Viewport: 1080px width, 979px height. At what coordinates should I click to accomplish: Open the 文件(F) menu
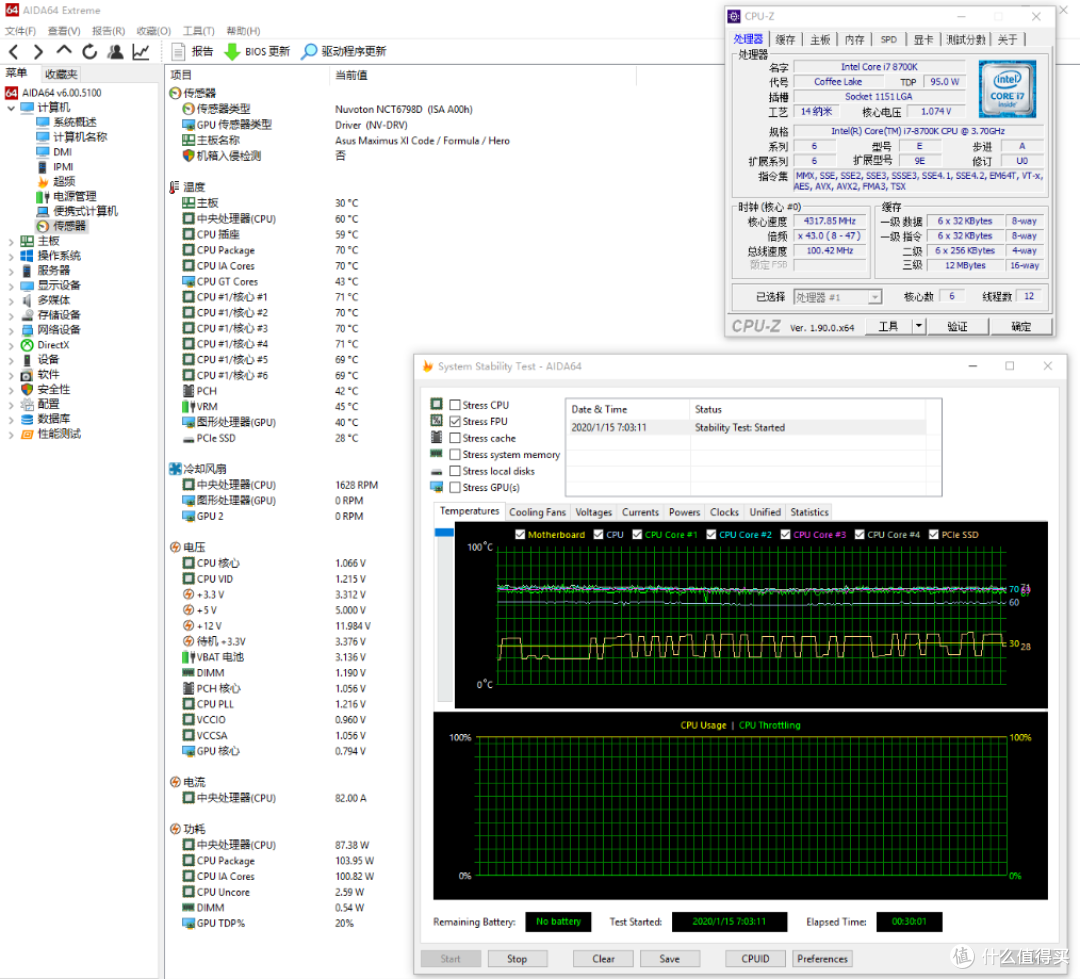point(21,31)
